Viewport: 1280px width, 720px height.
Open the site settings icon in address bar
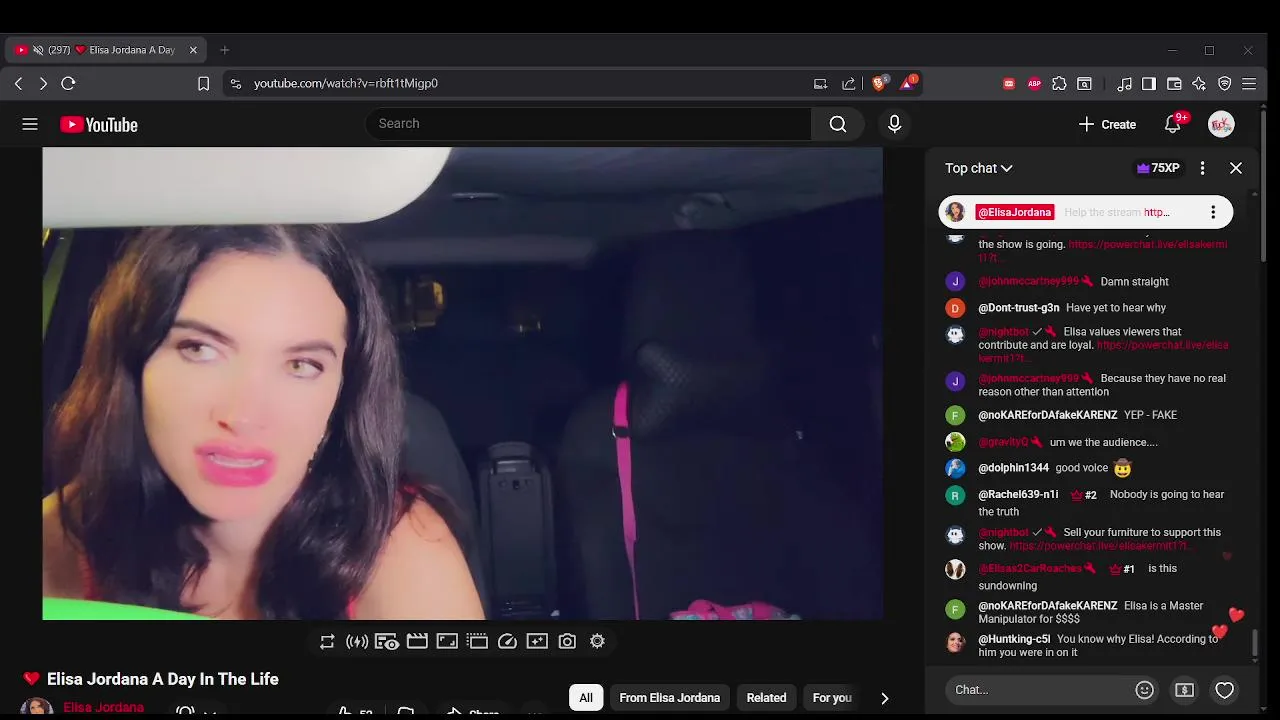point(235,84)
